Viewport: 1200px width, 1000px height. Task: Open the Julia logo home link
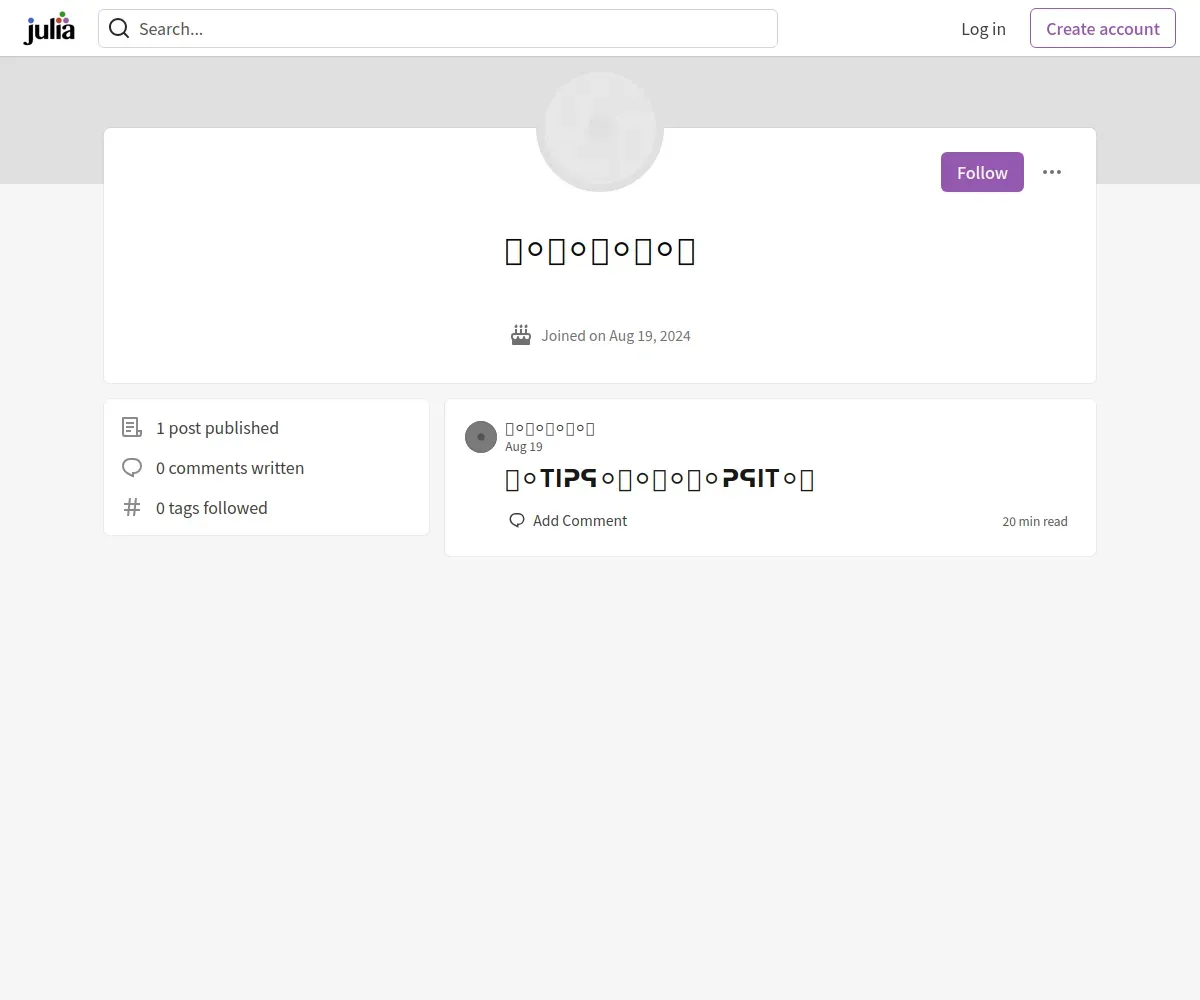pyautogui.click(x=49, y=28)
